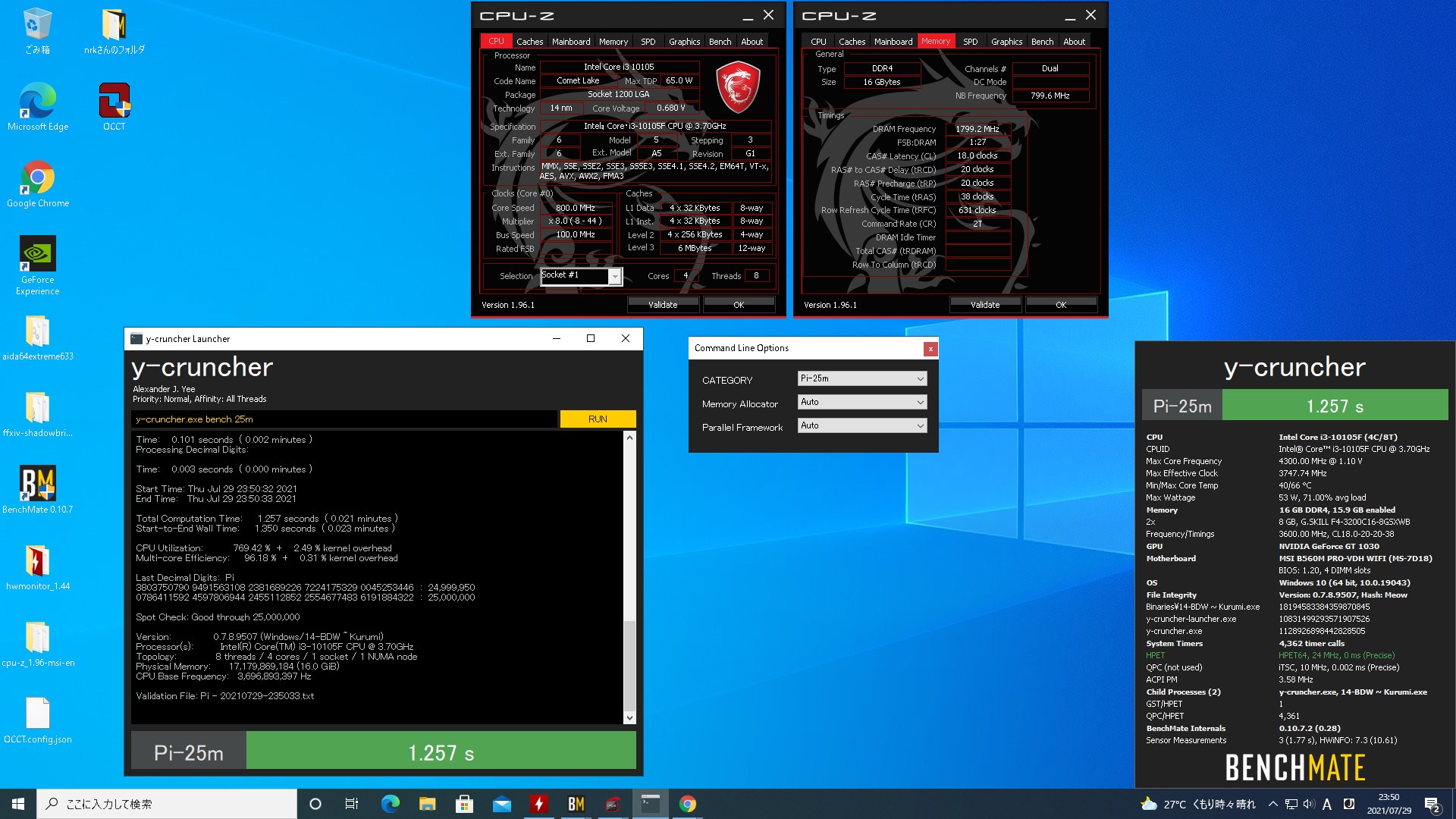The width and height of the screenshot is (1456, 819).
Task: Click scroll-down arrow in y-cruncher output
Action: (x=629, y=717)
